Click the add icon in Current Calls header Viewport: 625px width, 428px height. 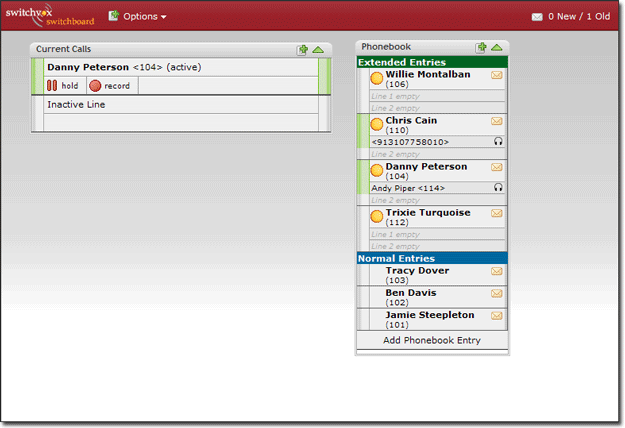coord(302,49)
